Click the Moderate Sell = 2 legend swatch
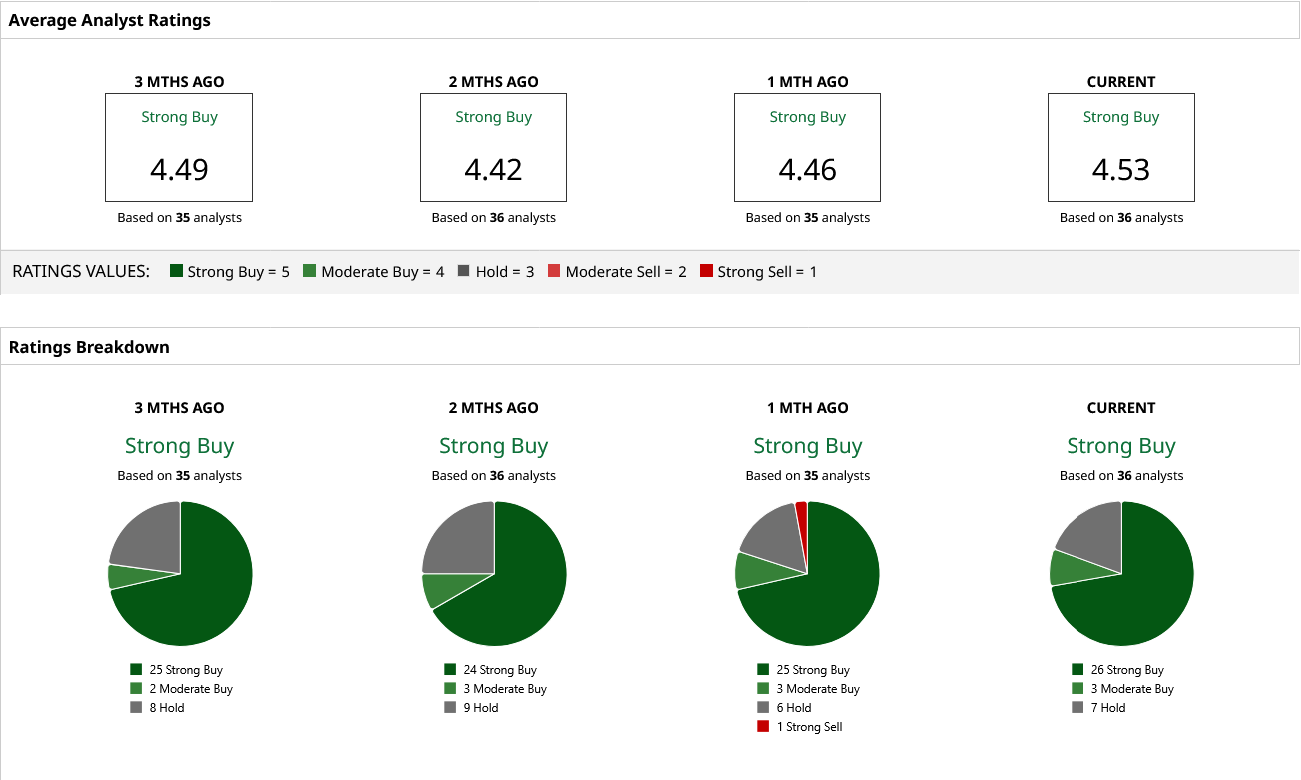This screenshot has height=780, width=1301. pyautogui.click(x=554, y=271)
